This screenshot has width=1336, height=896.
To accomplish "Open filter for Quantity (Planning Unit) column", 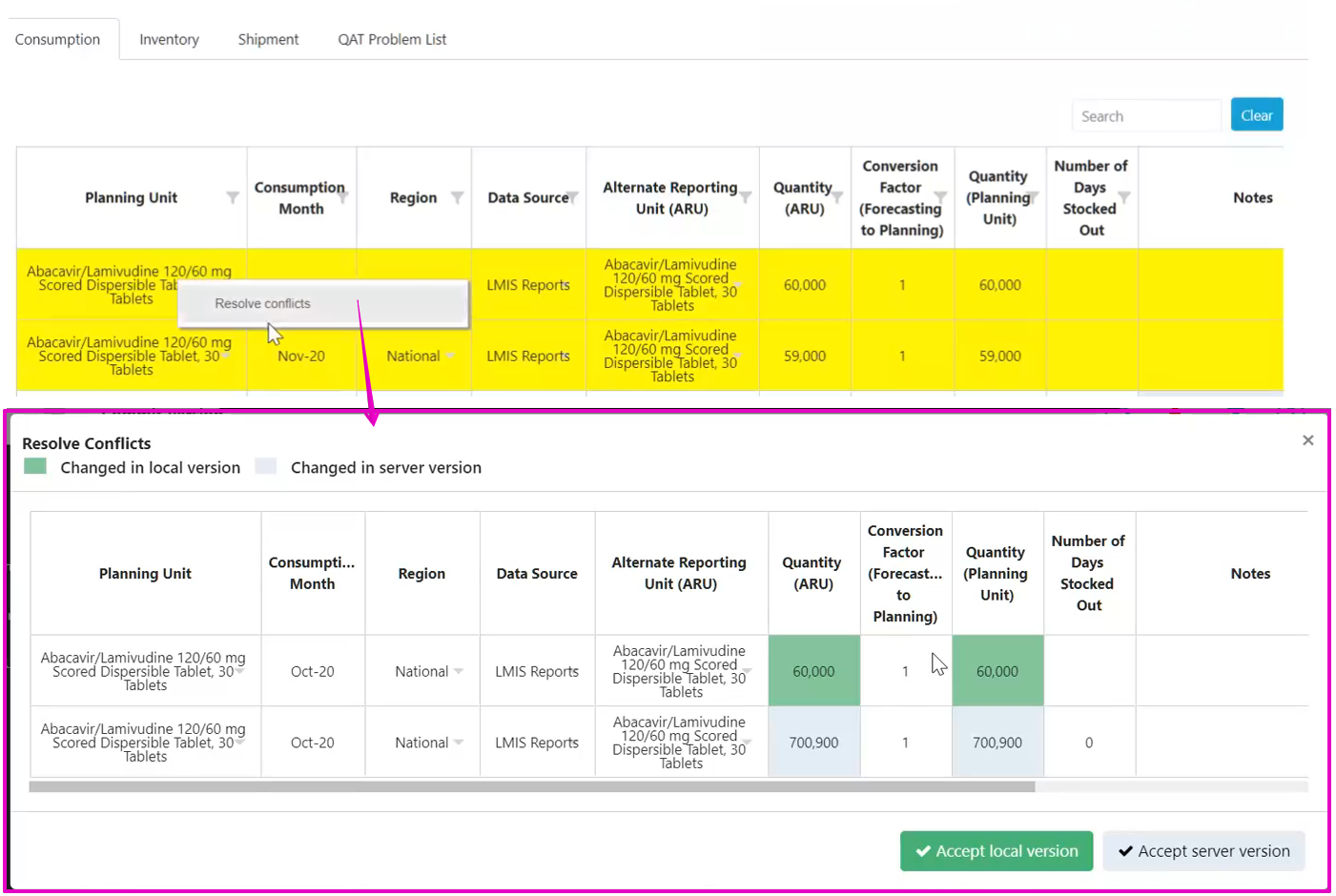I will coord(1033,196).
